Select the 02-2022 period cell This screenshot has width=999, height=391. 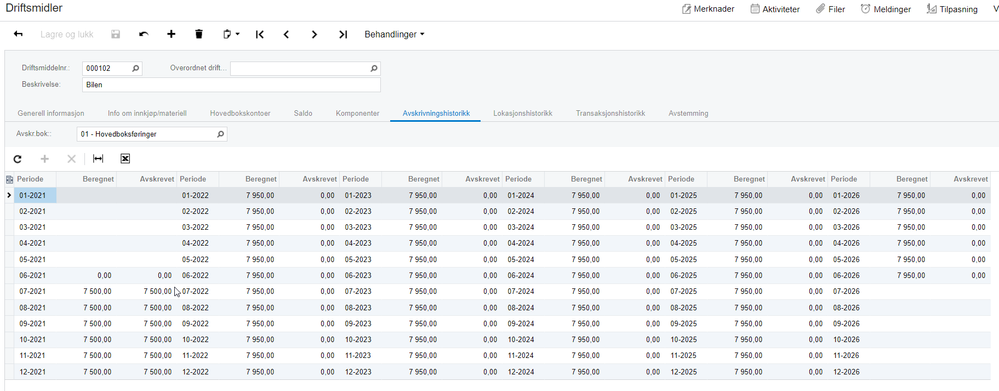[198, 211]
